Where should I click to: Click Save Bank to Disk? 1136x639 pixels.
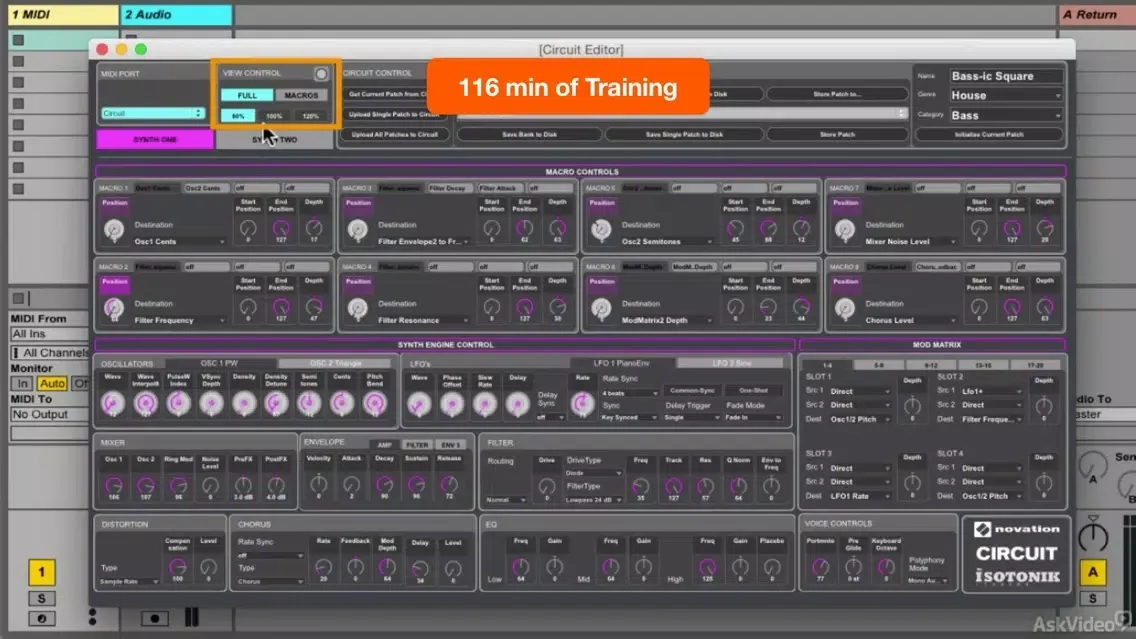pyautogui.click(x=529, y=135)
